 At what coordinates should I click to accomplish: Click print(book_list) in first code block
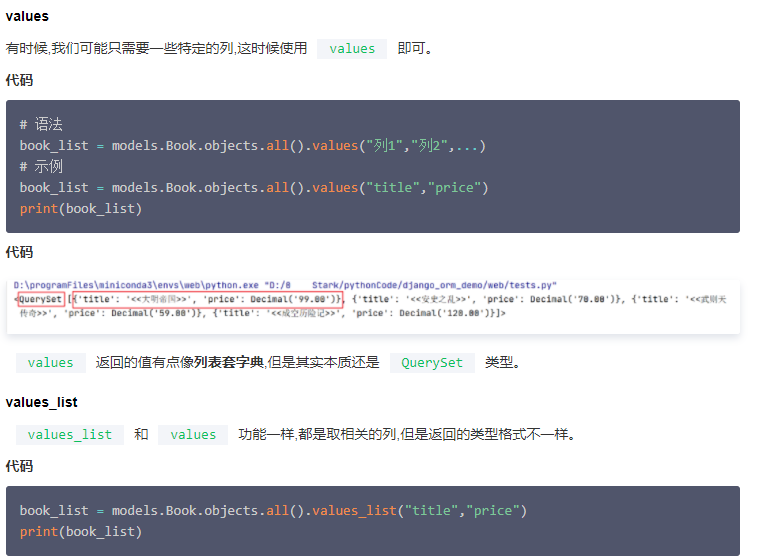click(81, 209)
